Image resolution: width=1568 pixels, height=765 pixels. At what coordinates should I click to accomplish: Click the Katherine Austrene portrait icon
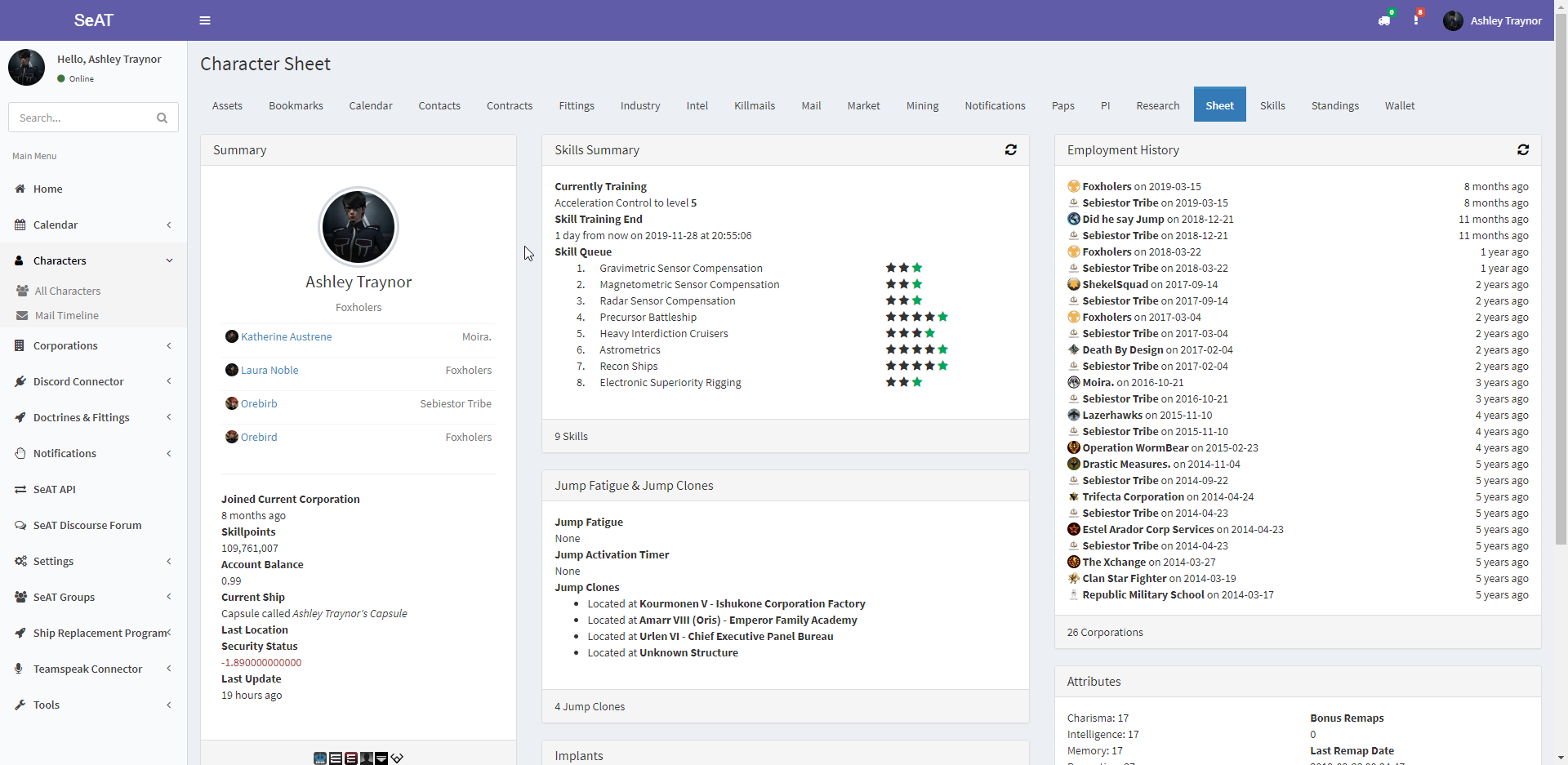tap(232, 336)
